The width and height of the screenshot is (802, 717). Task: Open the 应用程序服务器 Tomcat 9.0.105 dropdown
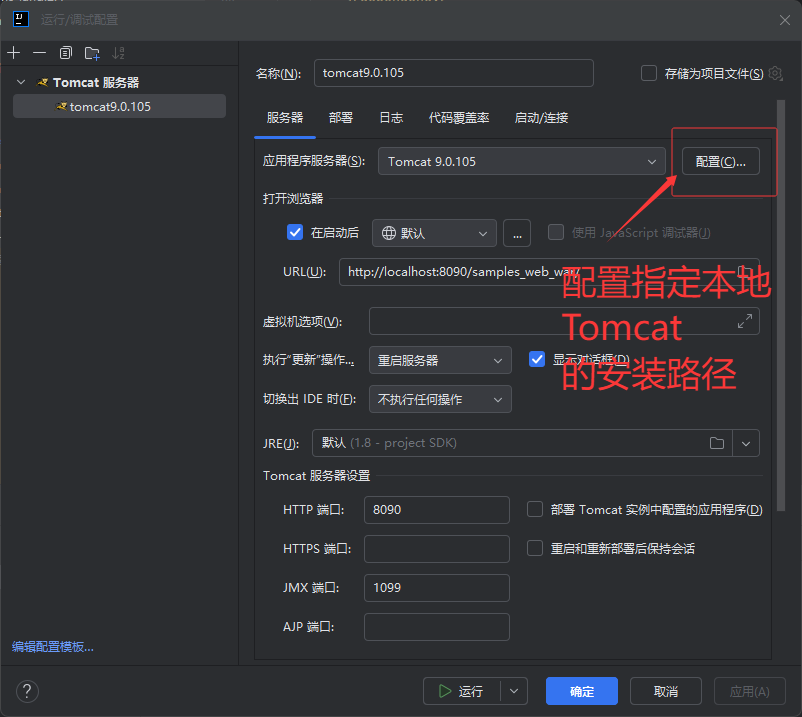click(521, 161)
